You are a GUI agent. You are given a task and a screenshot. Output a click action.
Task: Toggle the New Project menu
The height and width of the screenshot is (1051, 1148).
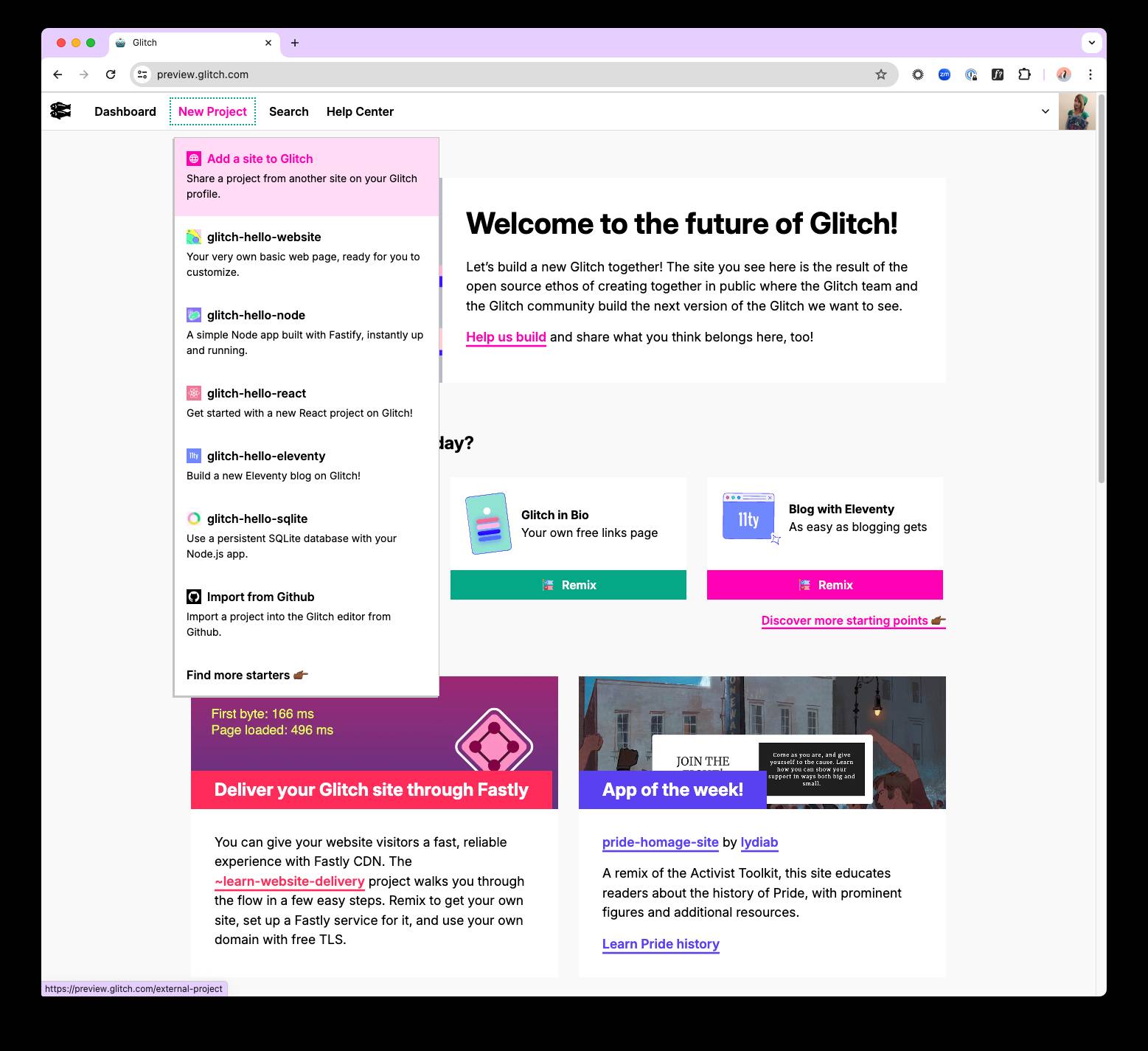[212, 111]
